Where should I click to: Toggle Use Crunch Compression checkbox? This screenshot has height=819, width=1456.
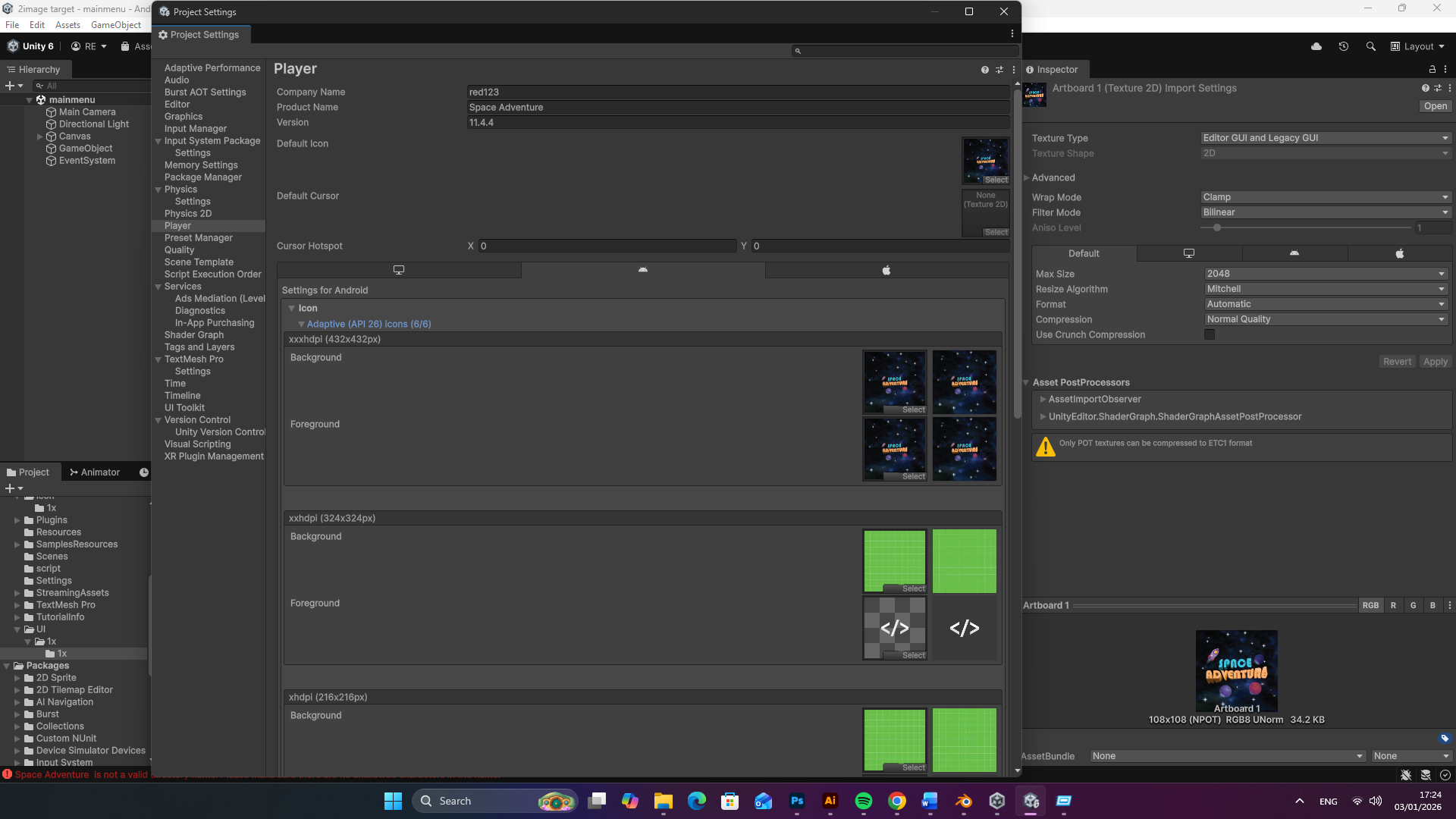pyautogui.click(x=1210, y=334)
